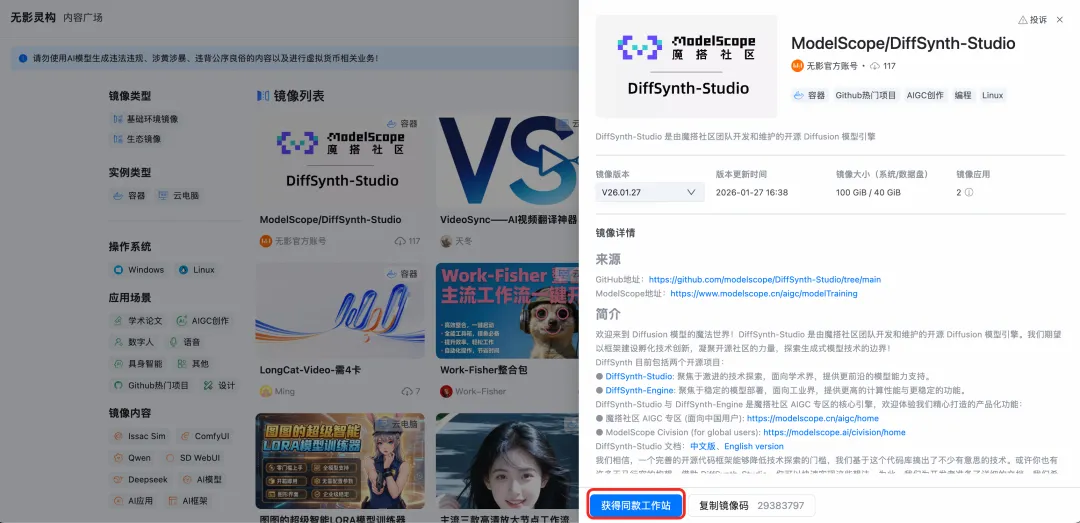
Task: Open the VideoSync card thumbnail
Action: [x=507, y=161]
